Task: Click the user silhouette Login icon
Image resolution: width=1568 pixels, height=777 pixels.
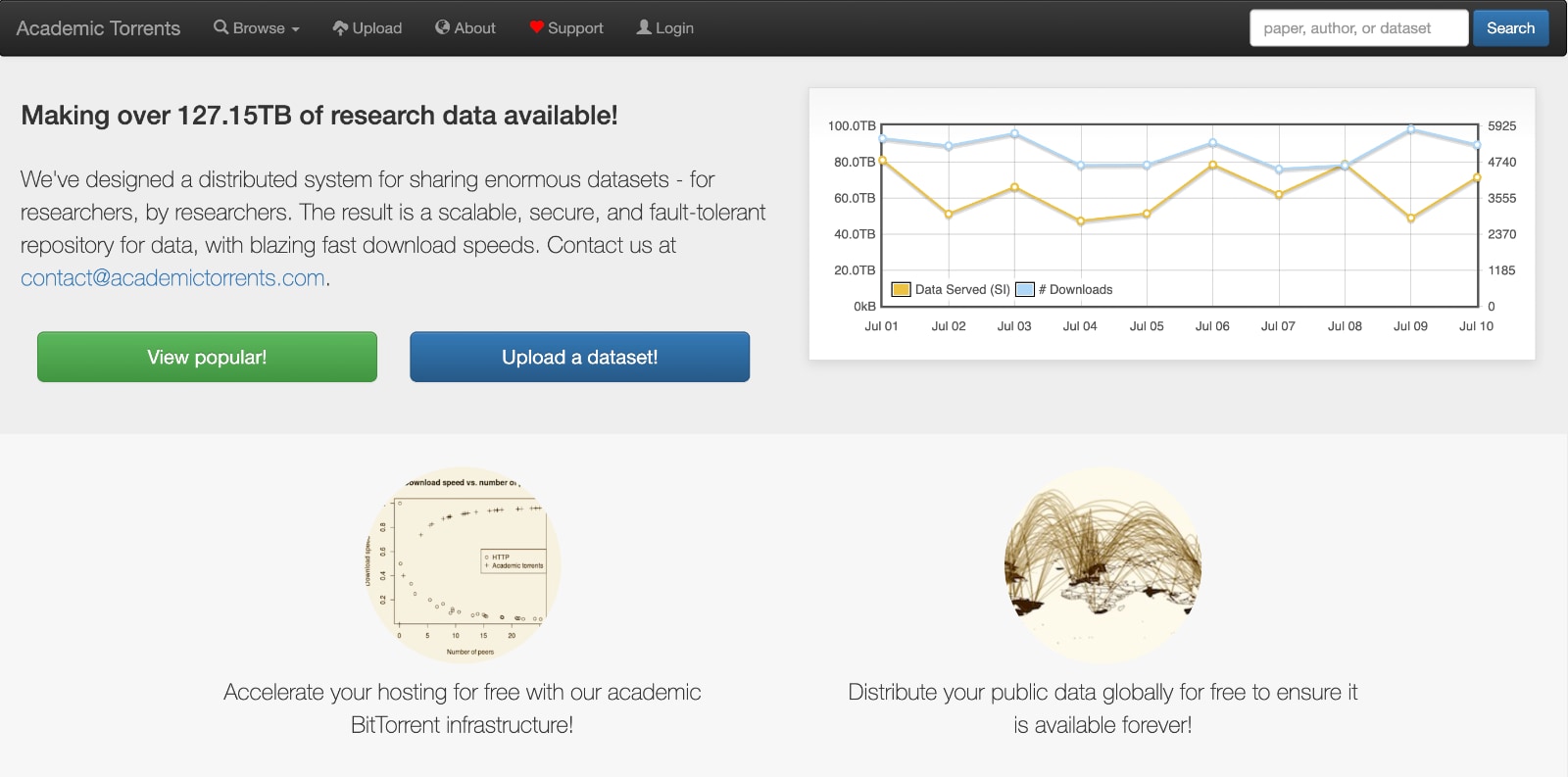Action: coord(644,27)
